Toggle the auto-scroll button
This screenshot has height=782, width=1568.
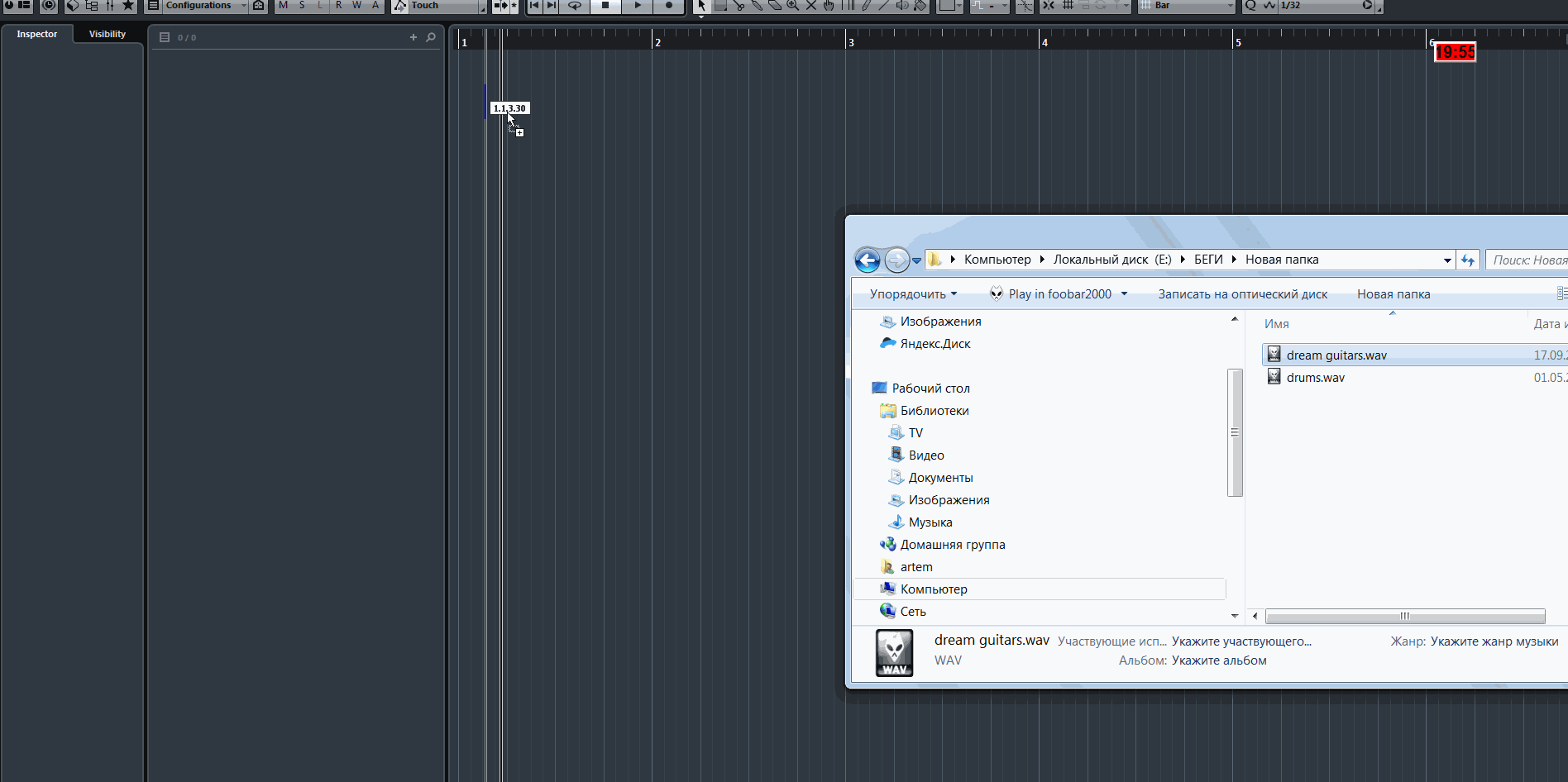pos(500,5)
